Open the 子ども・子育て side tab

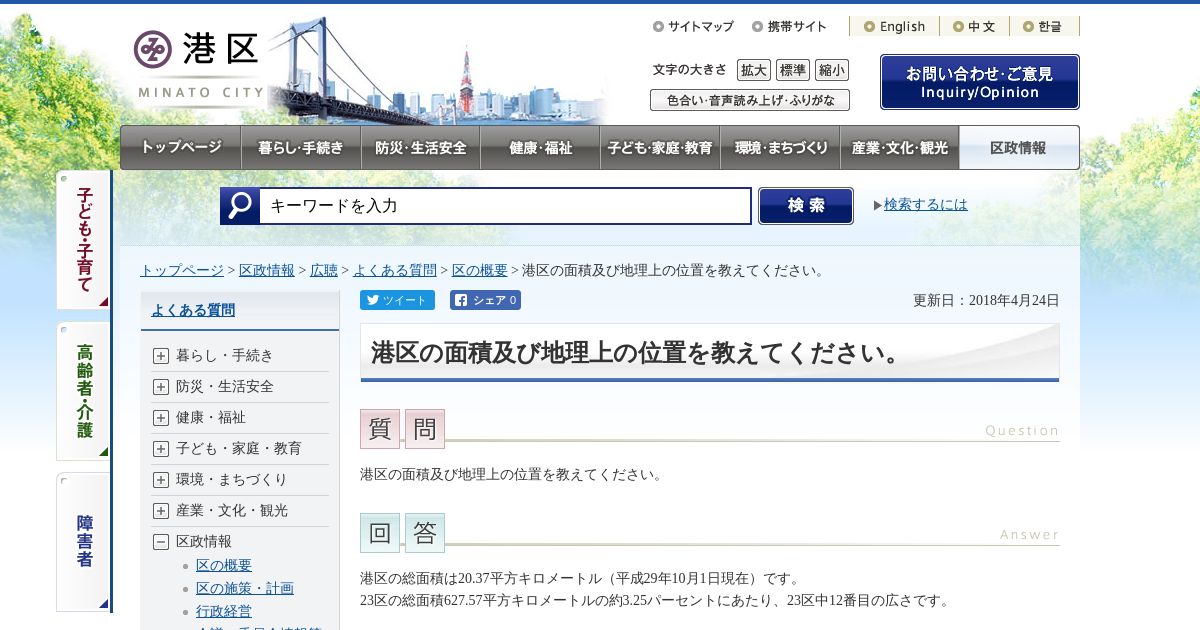click(x=84, y=240)
